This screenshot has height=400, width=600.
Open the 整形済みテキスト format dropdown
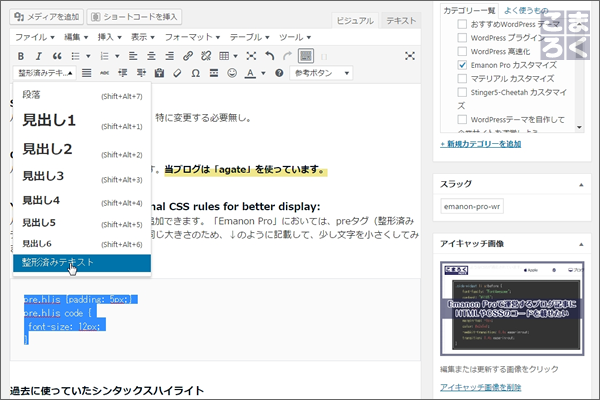[45, 73]
